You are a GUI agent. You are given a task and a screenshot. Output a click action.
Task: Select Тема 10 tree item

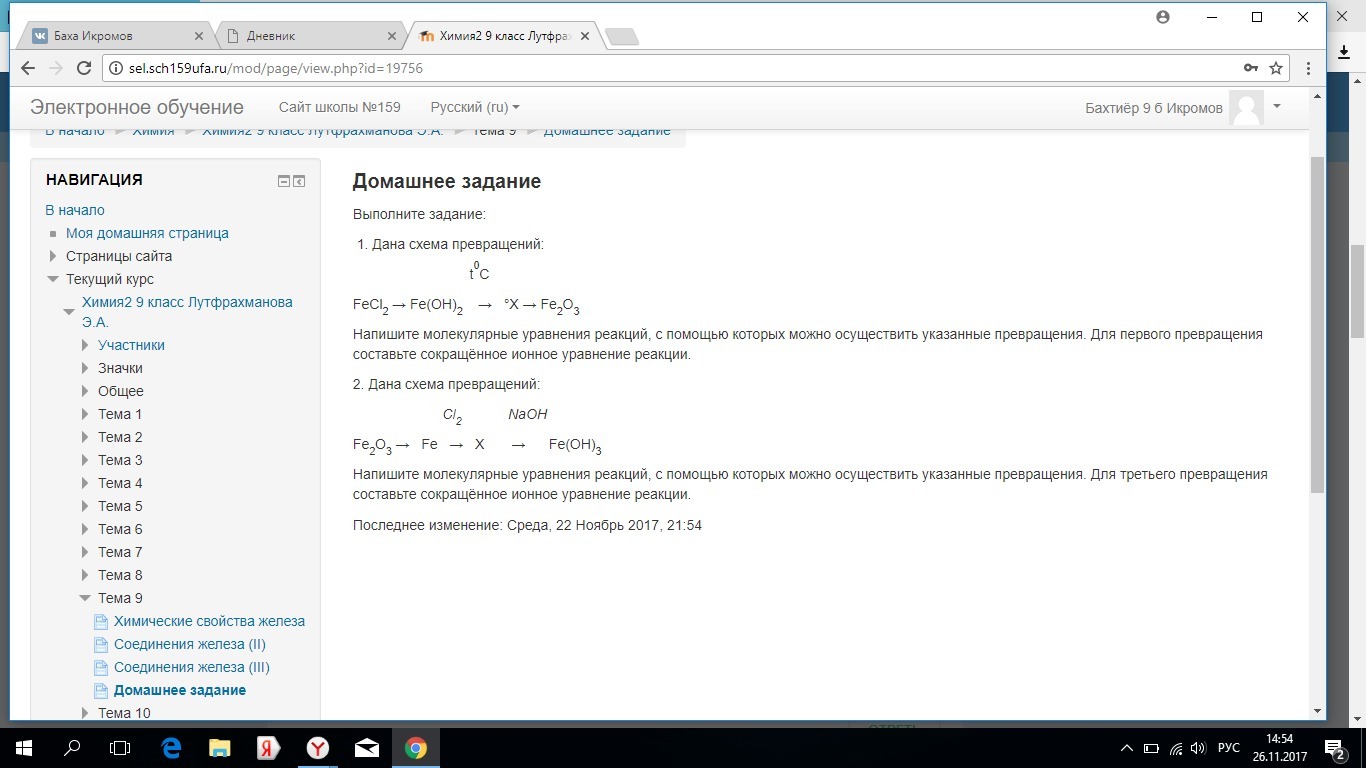pos(124,713)
